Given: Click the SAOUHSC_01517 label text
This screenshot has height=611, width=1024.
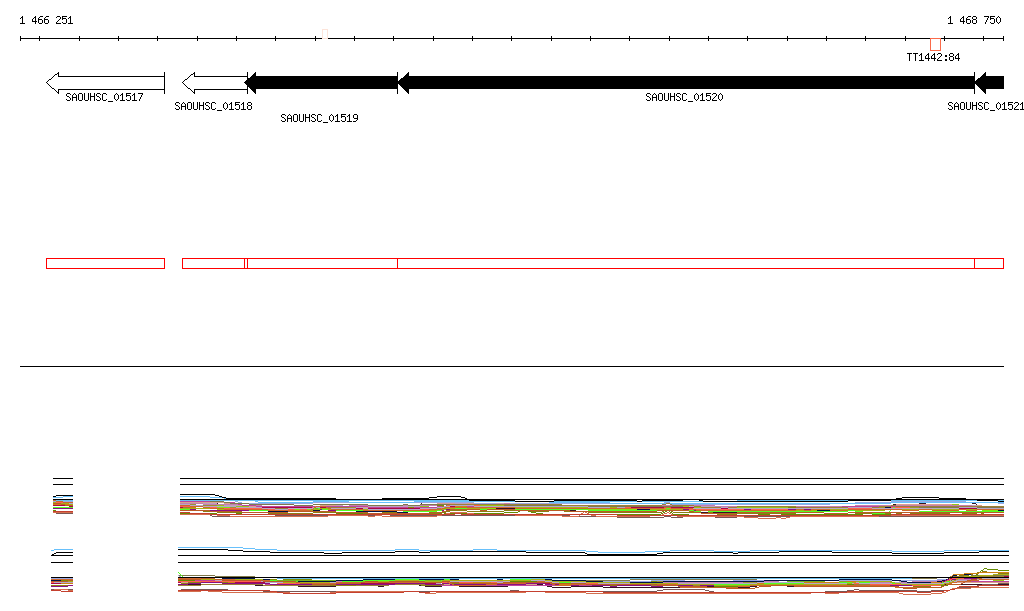Looking at the screenshot, I should [104, 97].
